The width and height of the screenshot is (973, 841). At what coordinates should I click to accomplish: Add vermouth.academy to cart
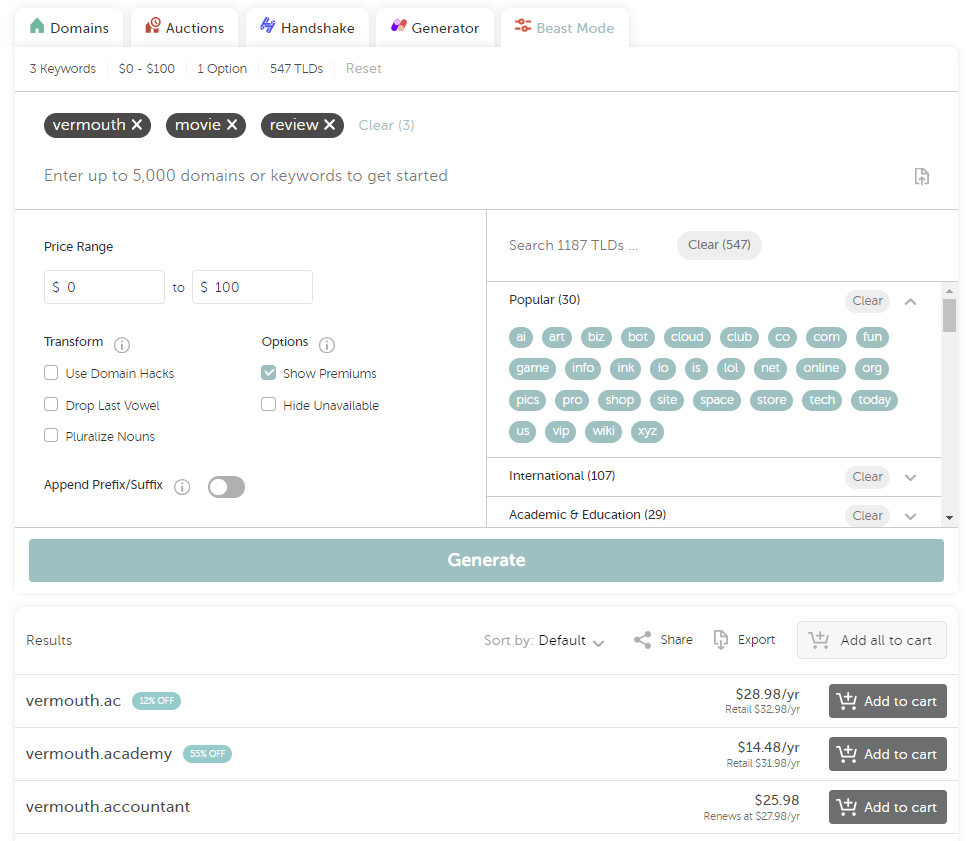click(x=887, y=754)
